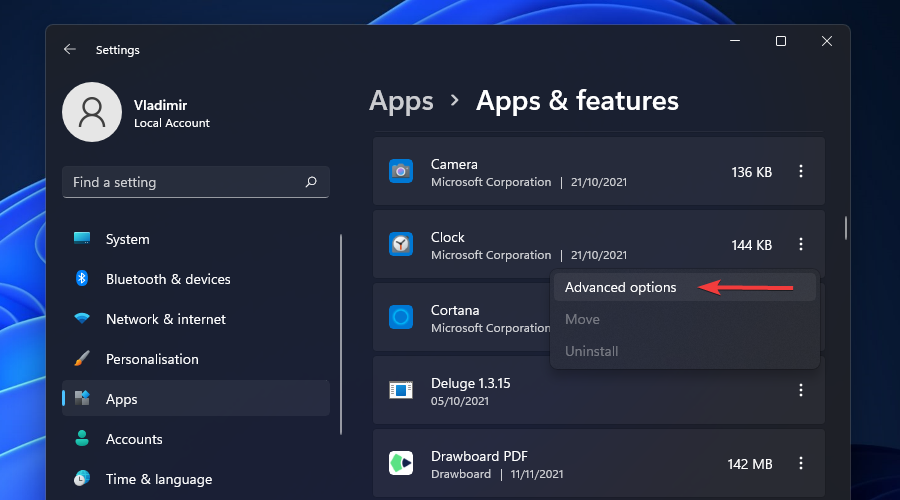Click the Deluge app icon

pos(401,390)
